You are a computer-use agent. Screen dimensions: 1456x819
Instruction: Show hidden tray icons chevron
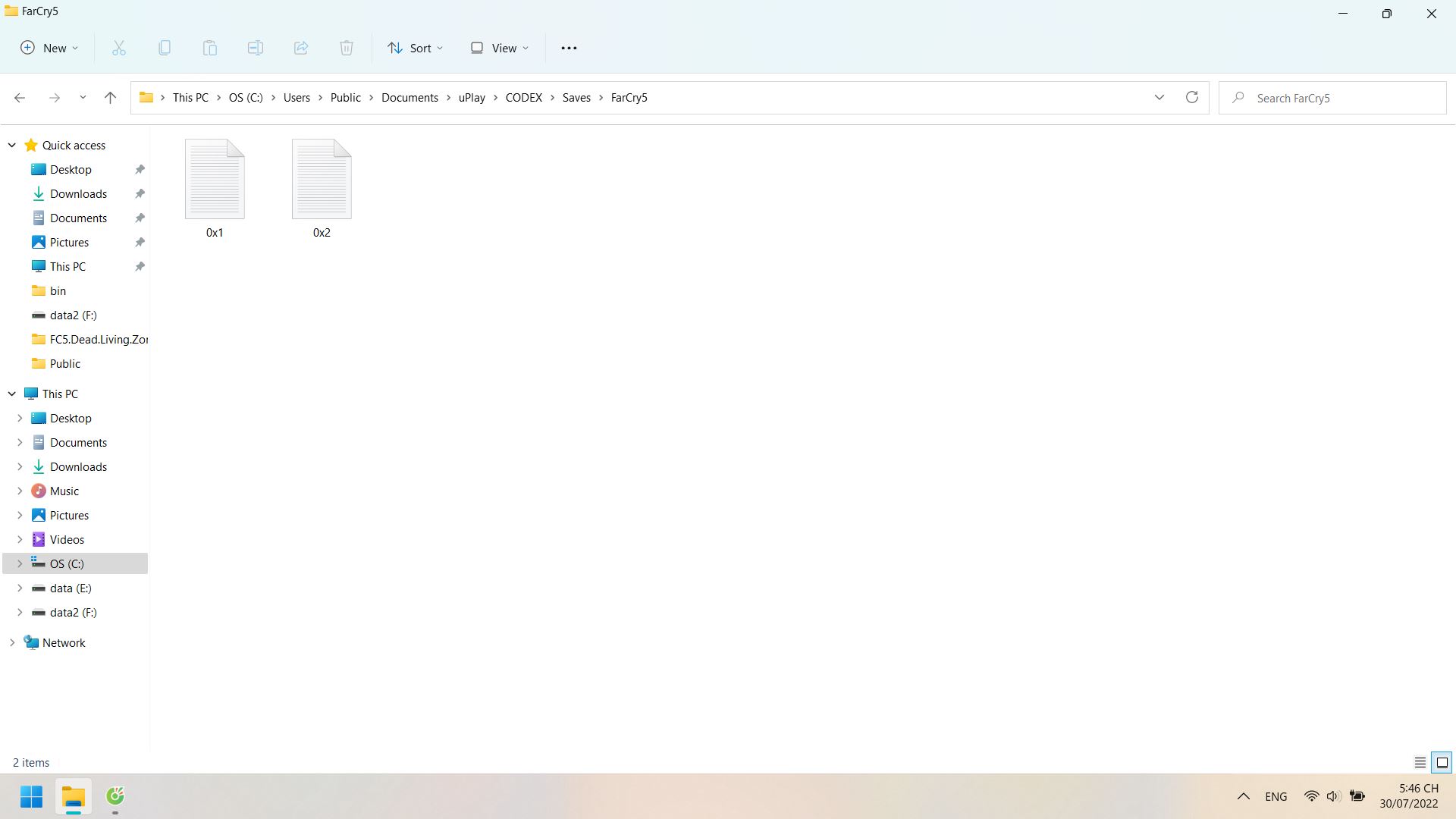pos(1244,796)
